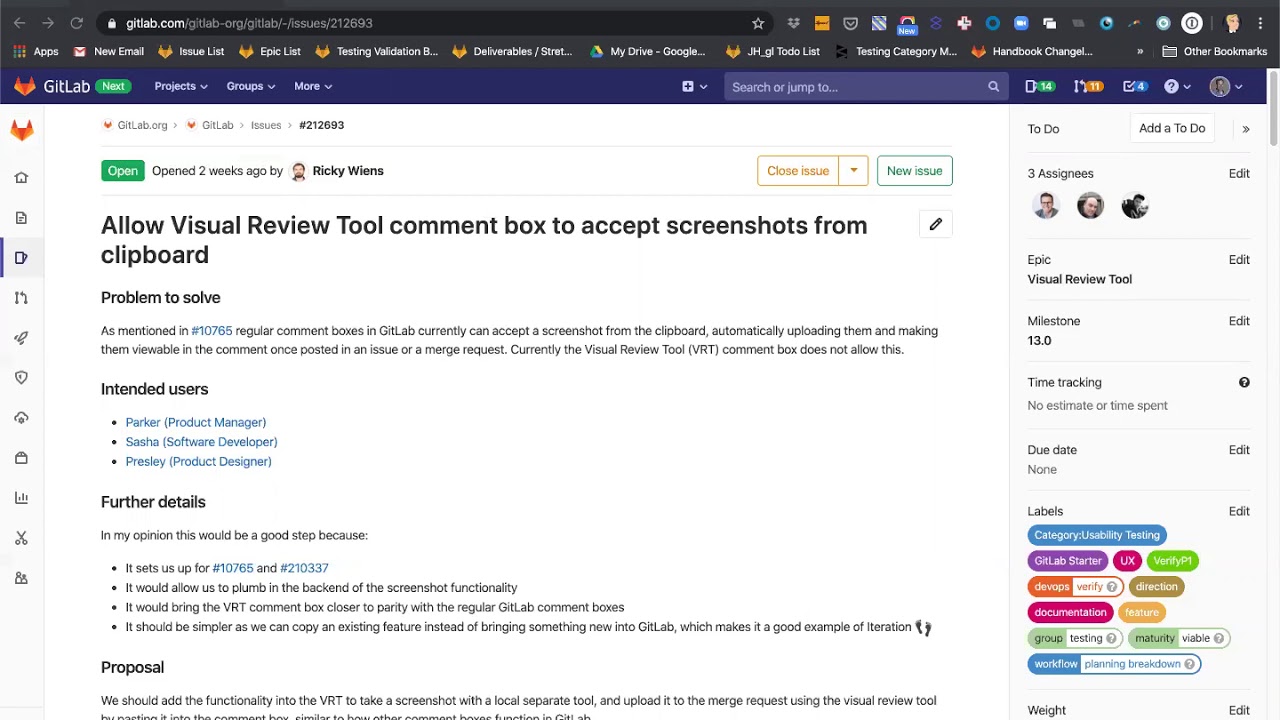
Task: Open issue link #10765 in Problem section
Action: click(211, 331)
